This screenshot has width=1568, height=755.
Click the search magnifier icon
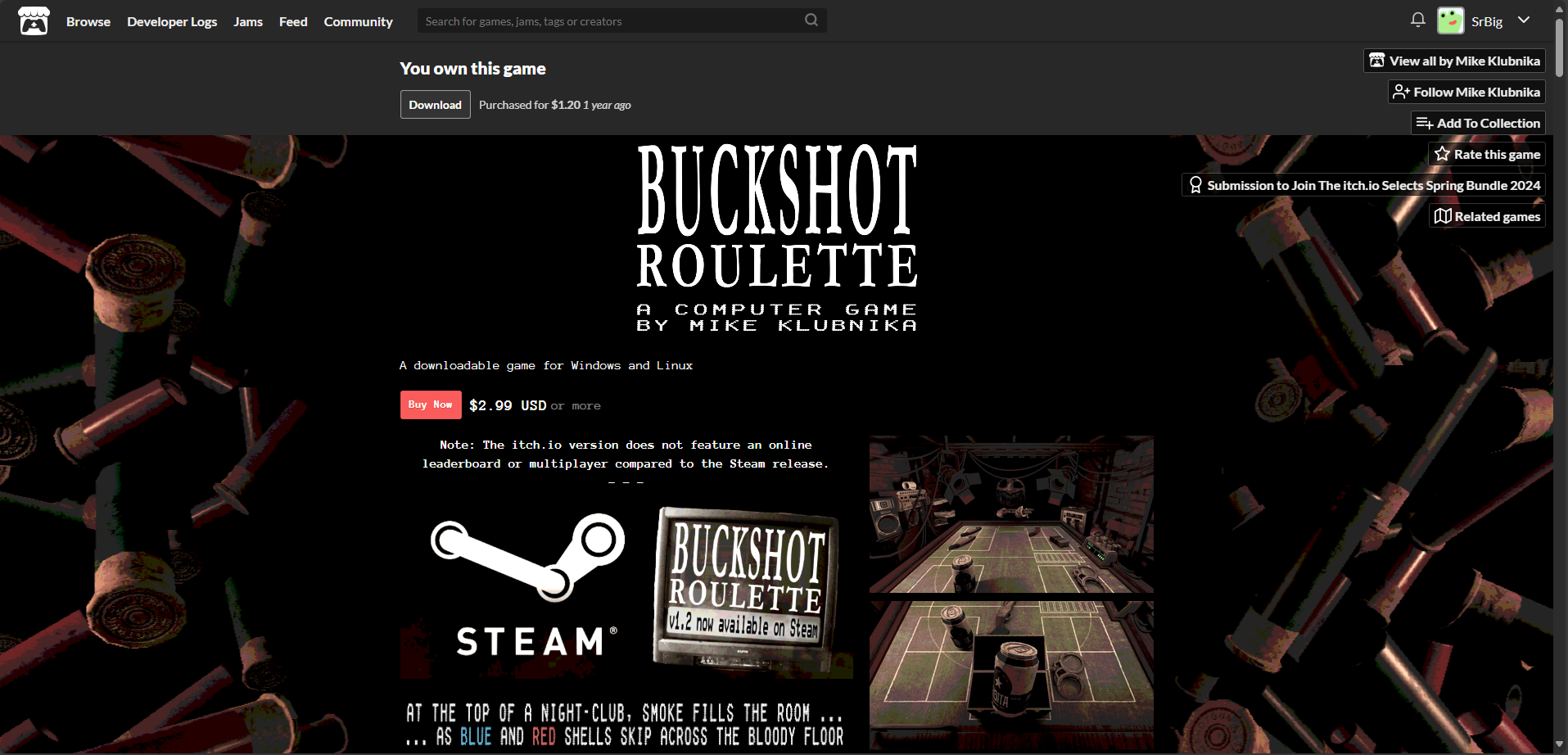coord(811,20)
